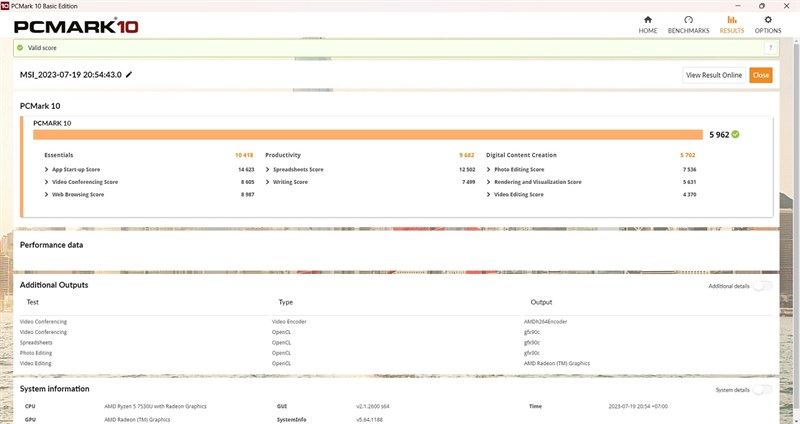Toggle System details switch
The height and width of the screenshot is (424, 800).
pyautogui.click(x=763, y=390)
